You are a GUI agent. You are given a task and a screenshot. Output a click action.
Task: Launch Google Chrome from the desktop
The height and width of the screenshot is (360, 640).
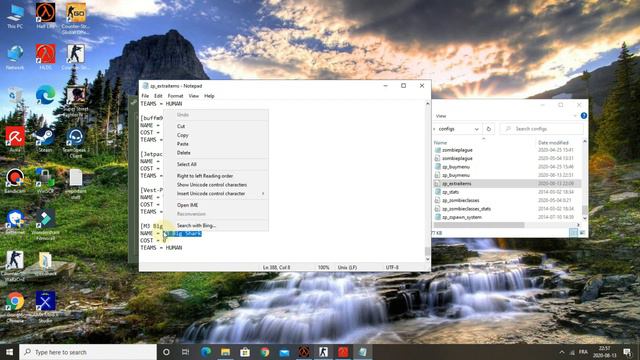(x=15, y=306)
